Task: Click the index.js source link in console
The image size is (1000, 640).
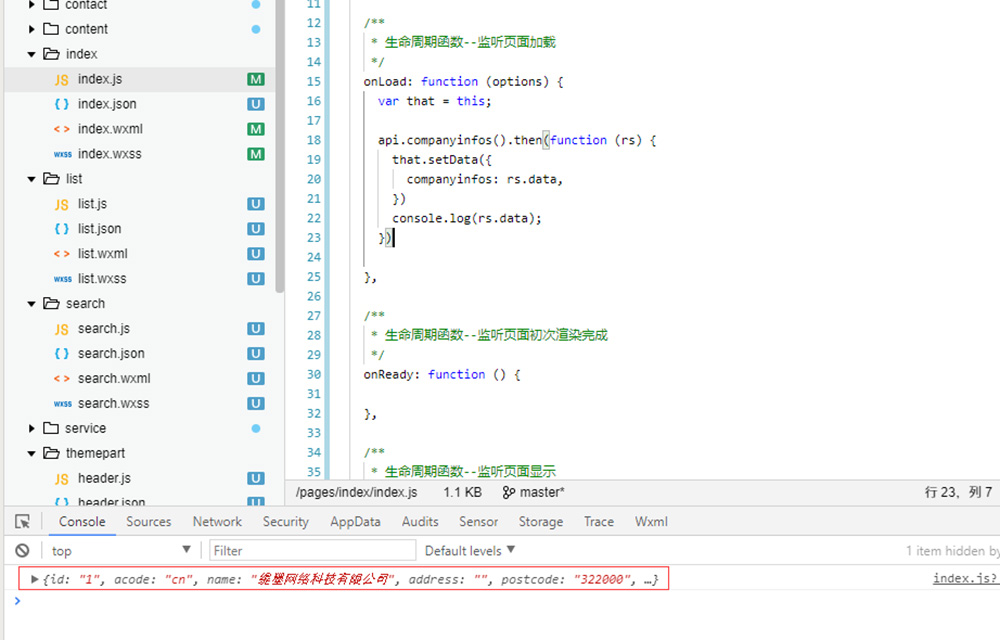Action: click(964, 579)
